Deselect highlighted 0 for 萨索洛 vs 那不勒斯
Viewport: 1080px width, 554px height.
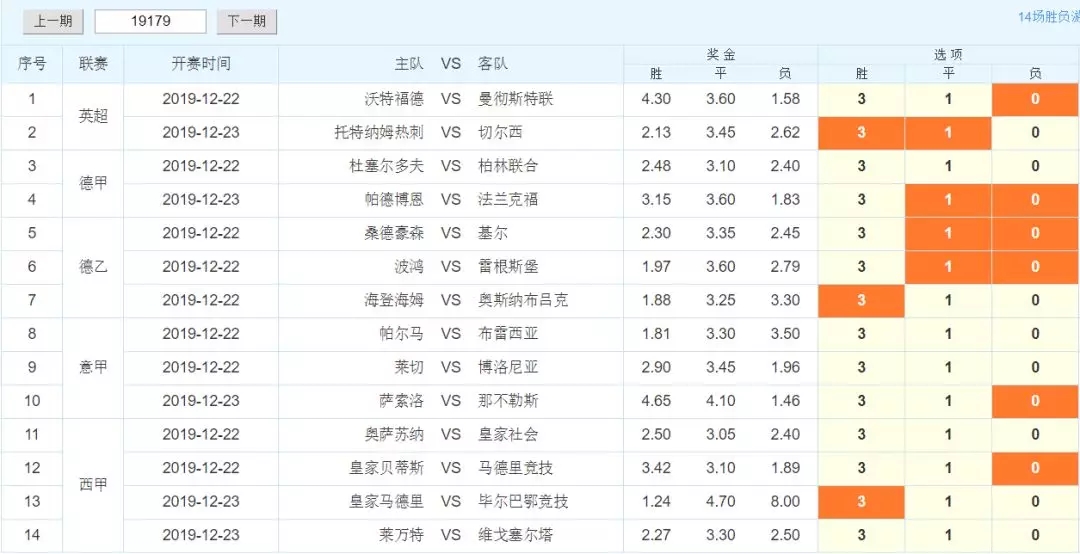point(1035,401)
